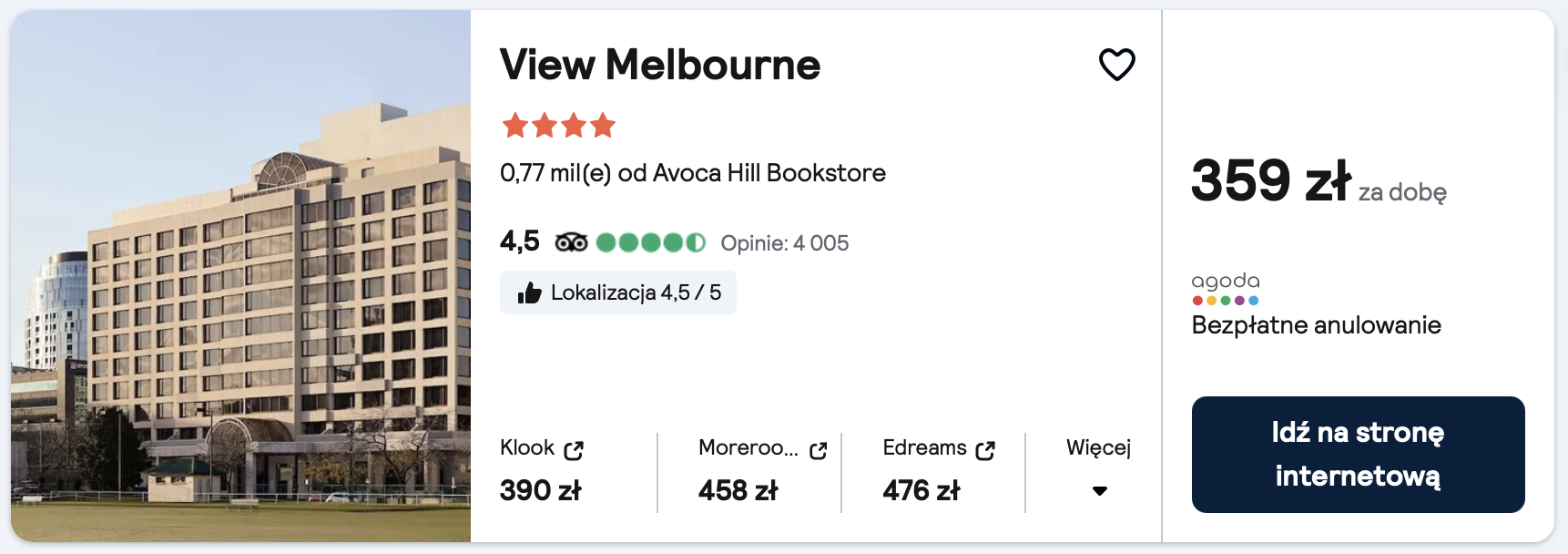Click the agoda provider logo
Viewport: 1568px width, 554px height.
click(x=1225, y=287)
